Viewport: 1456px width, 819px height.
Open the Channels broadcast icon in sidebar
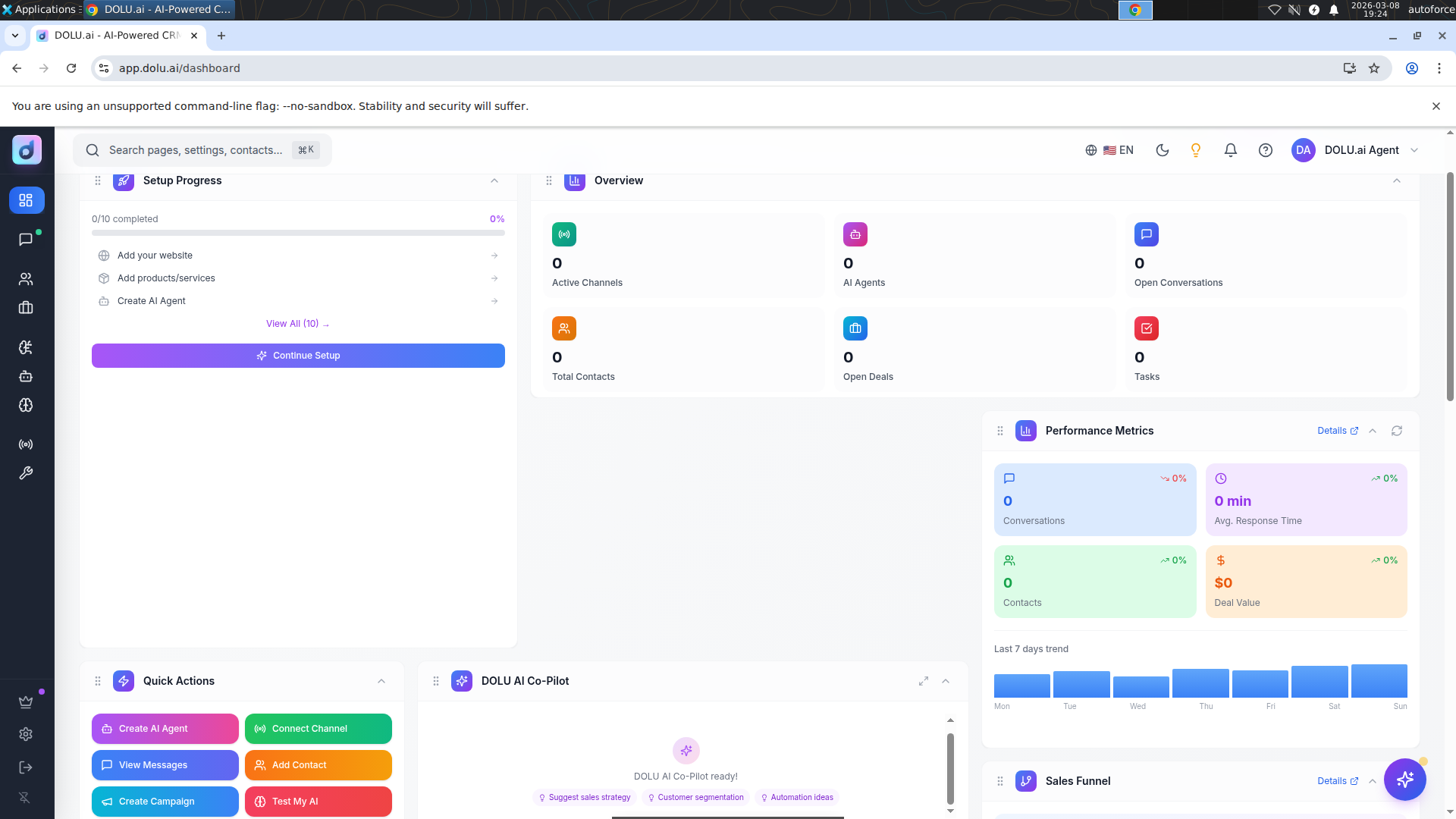[x=27, y=444]
